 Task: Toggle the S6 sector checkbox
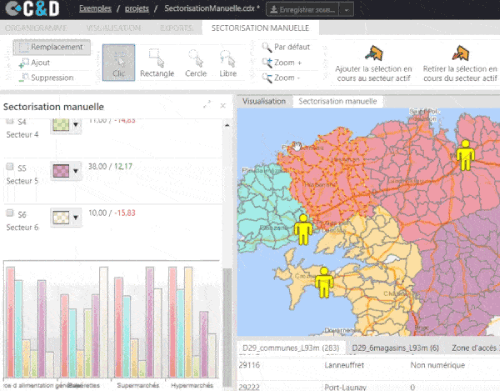pos(10,213)
